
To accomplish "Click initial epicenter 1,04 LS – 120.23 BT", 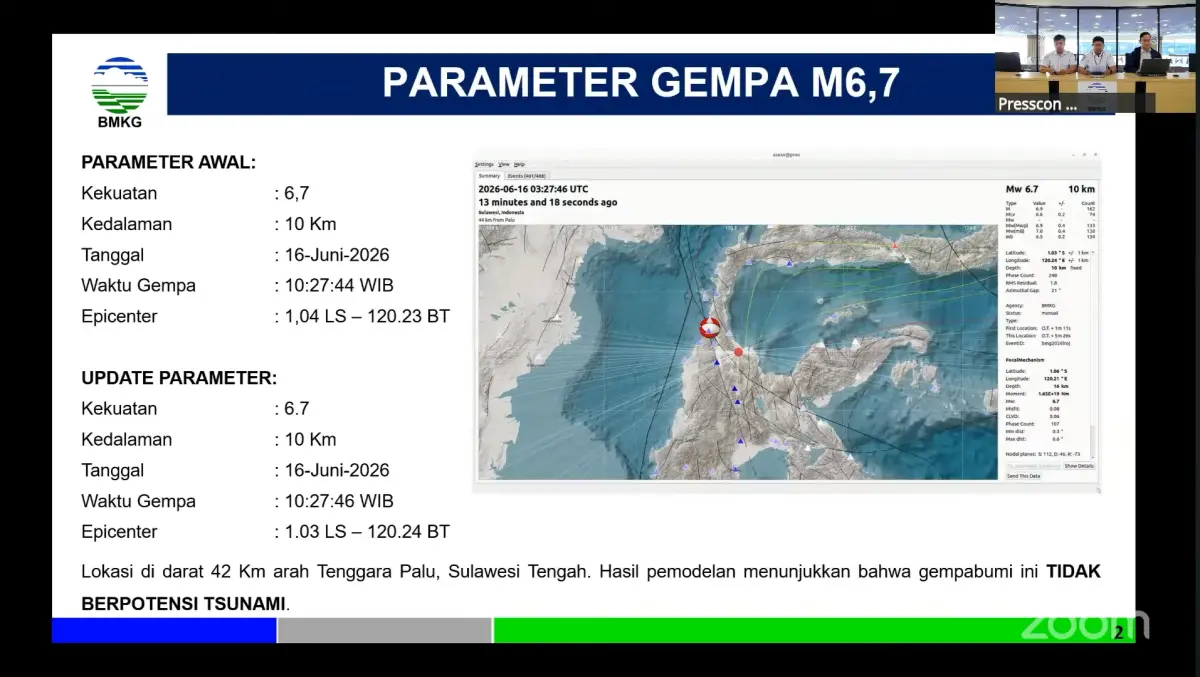I will pyautogui.click(x=367, y=316).
